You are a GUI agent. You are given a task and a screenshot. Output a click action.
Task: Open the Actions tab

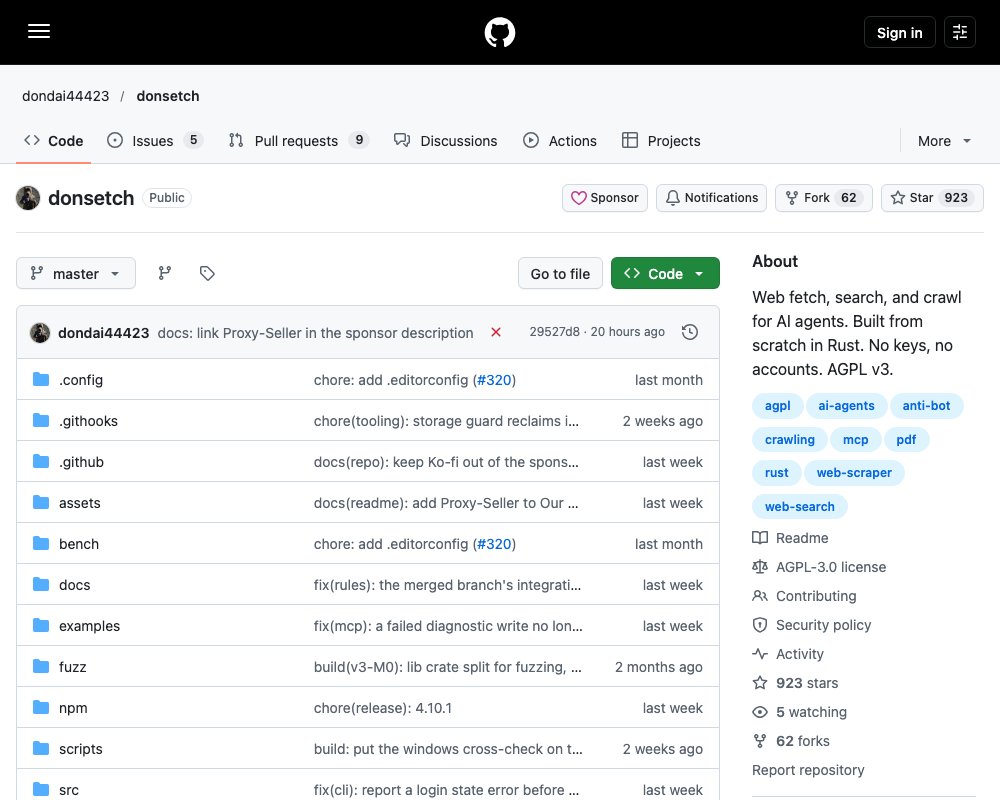(x=560, y=140)
